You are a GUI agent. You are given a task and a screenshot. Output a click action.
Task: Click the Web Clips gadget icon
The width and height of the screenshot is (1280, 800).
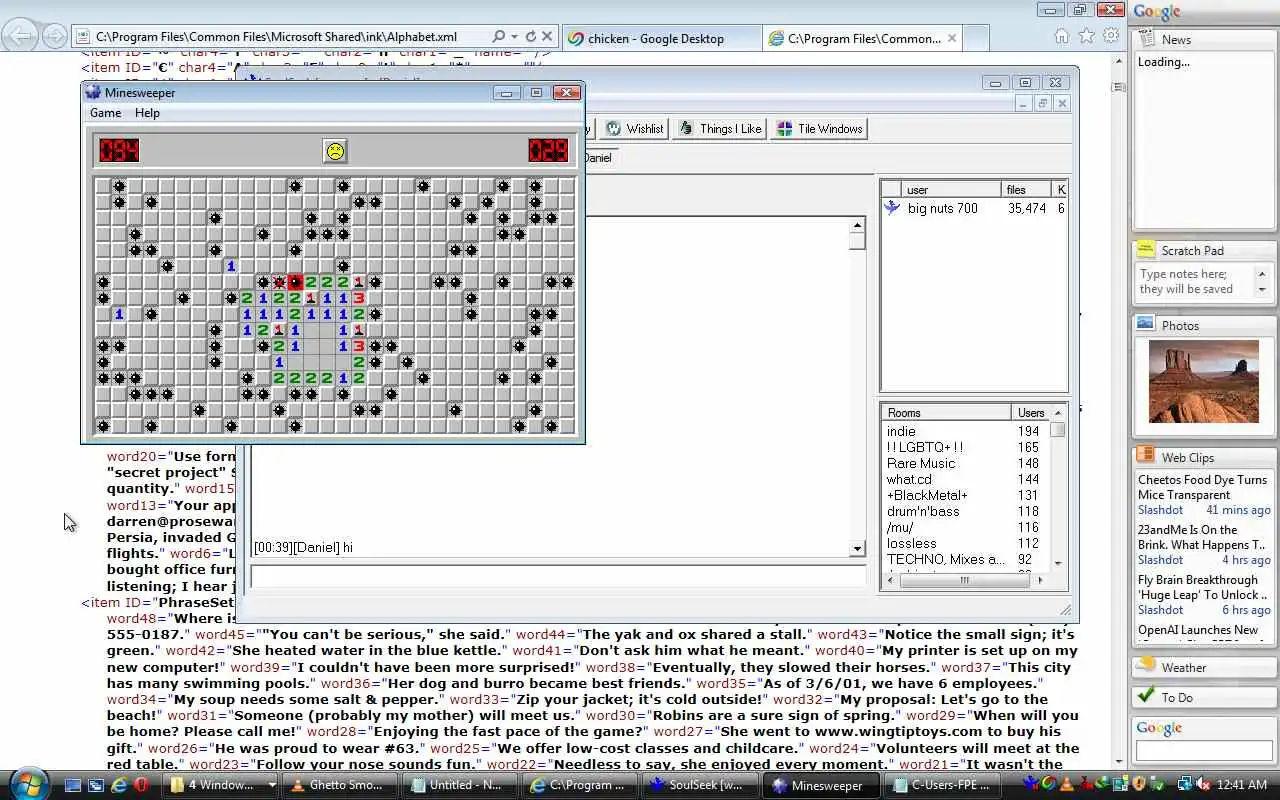click(1145, 456)
